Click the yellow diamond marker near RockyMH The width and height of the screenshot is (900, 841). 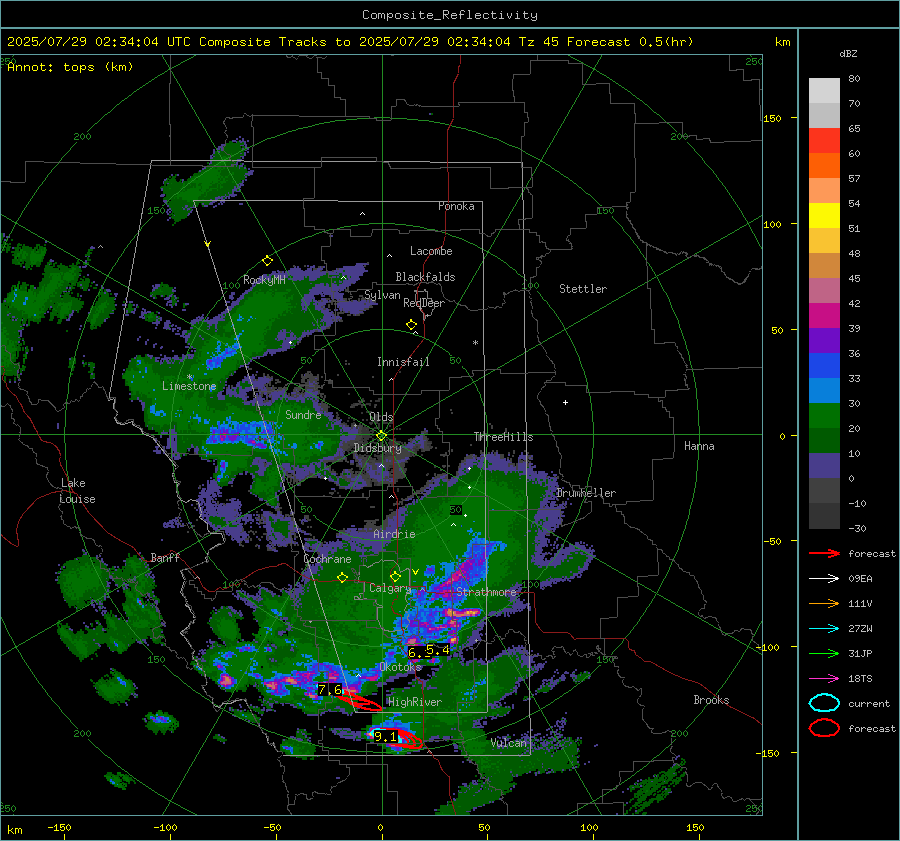click(267, 261)
